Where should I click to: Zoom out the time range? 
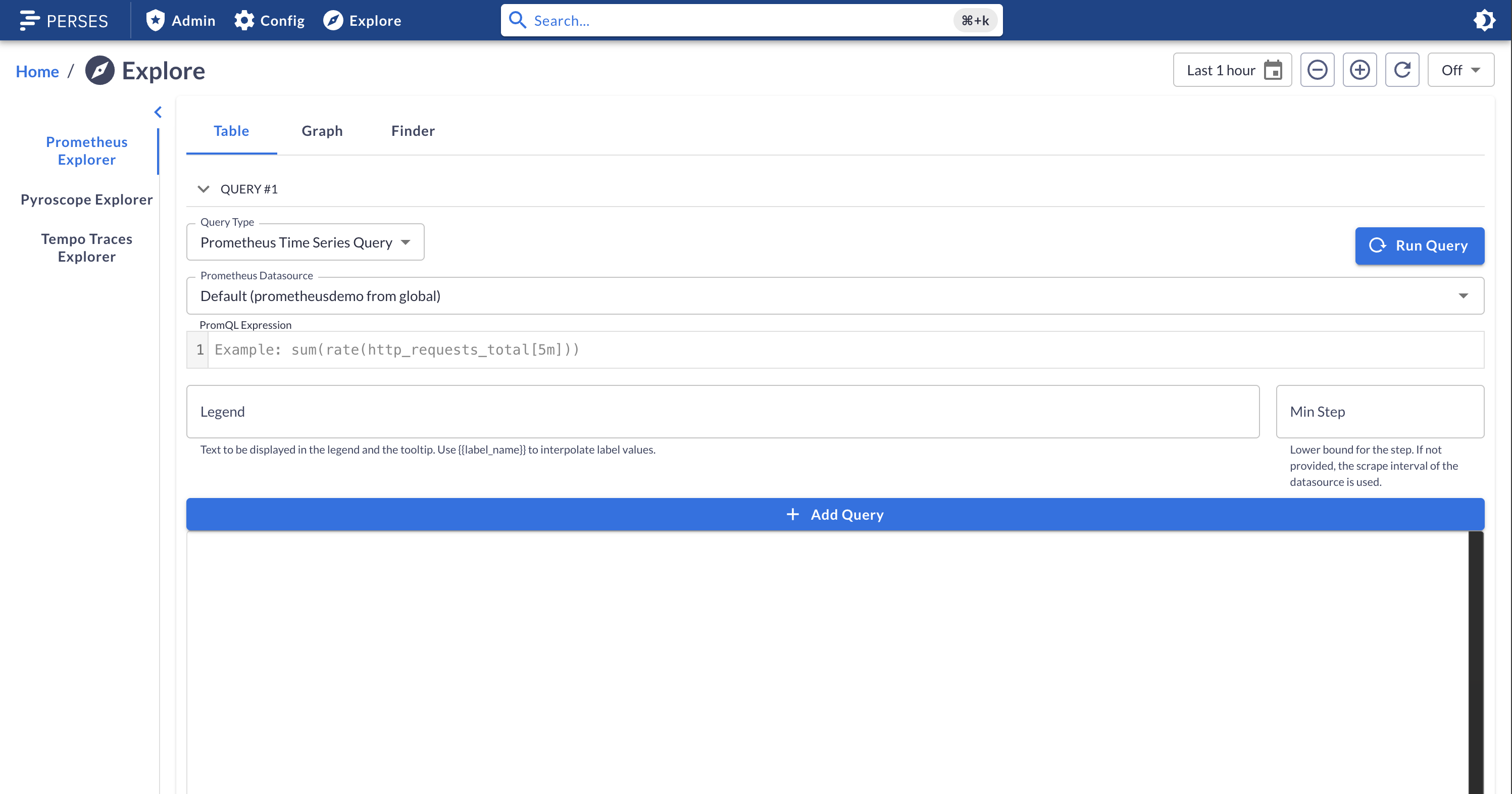coord(1317,70)
